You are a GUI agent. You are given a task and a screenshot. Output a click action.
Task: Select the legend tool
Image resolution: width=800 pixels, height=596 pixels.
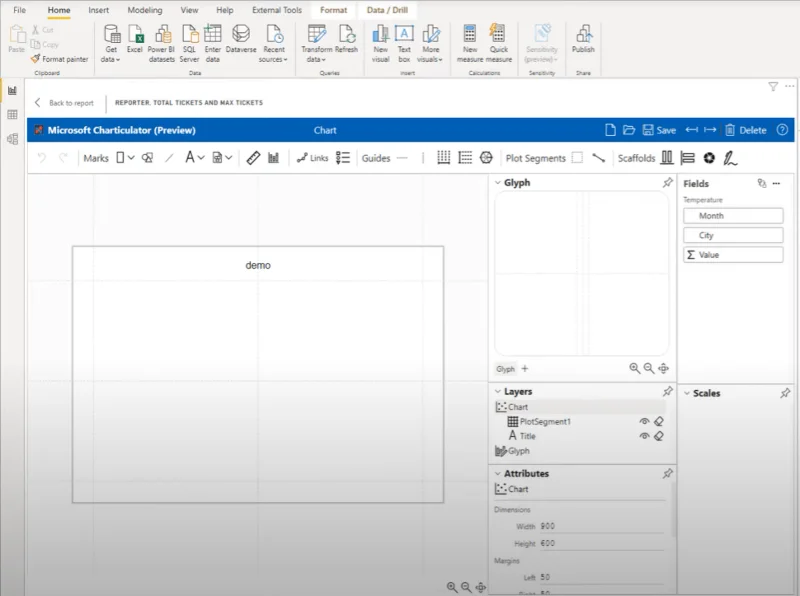[x=343, y=158]
